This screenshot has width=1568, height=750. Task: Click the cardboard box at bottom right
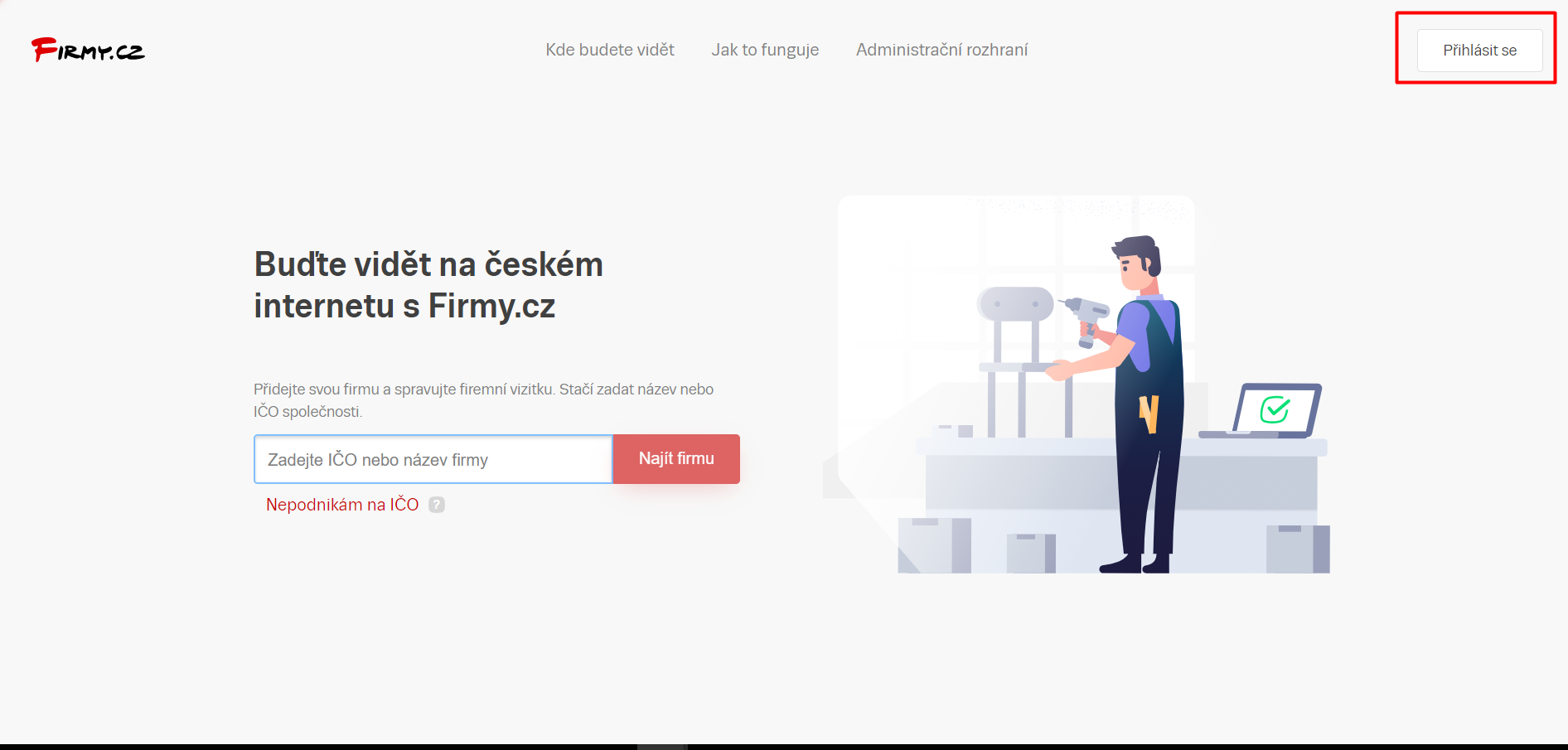1298,549
